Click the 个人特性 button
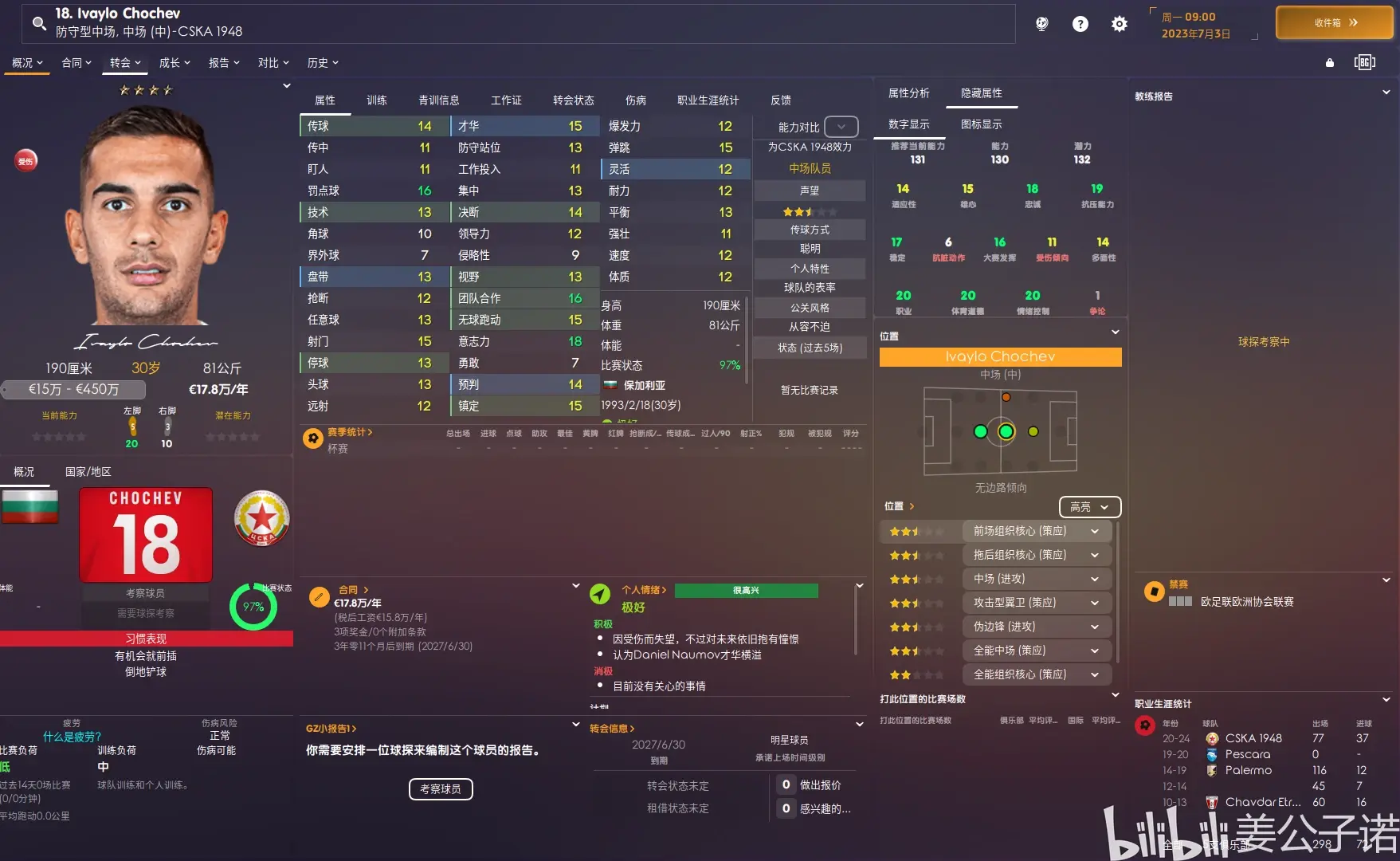 810,269
